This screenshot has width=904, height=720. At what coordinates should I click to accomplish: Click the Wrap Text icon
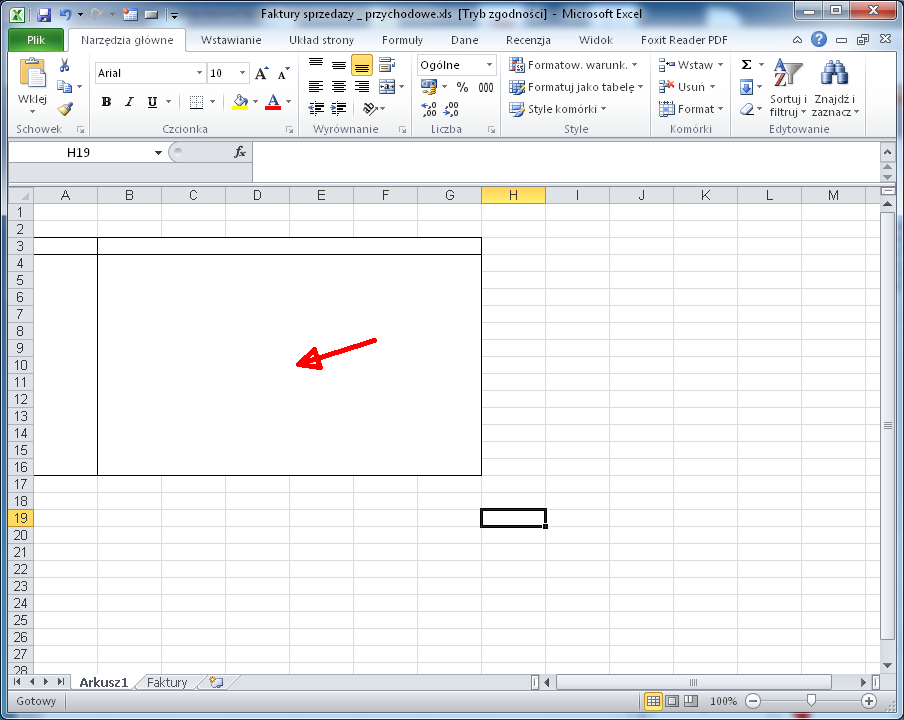387,65
